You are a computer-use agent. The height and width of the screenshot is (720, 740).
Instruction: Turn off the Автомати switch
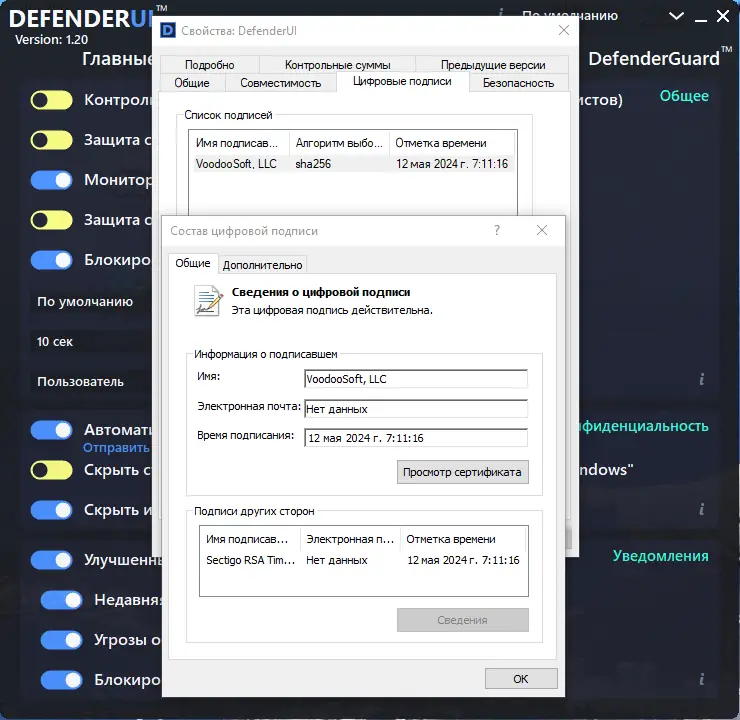(x=51, y=430)
